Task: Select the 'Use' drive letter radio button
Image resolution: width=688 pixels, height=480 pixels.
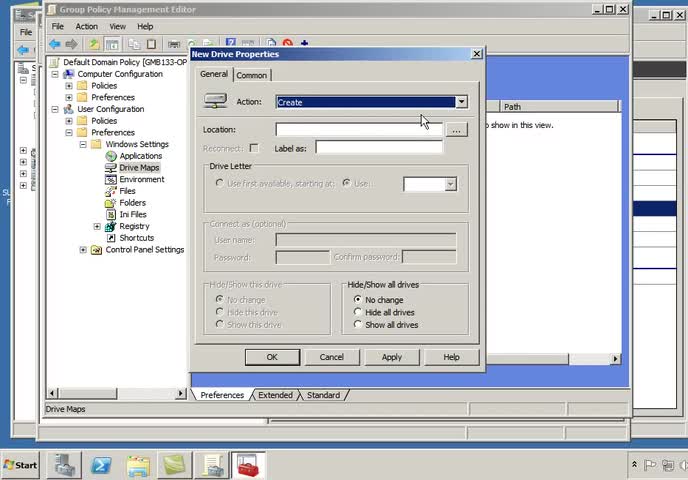Action: [x=346, y=183]
